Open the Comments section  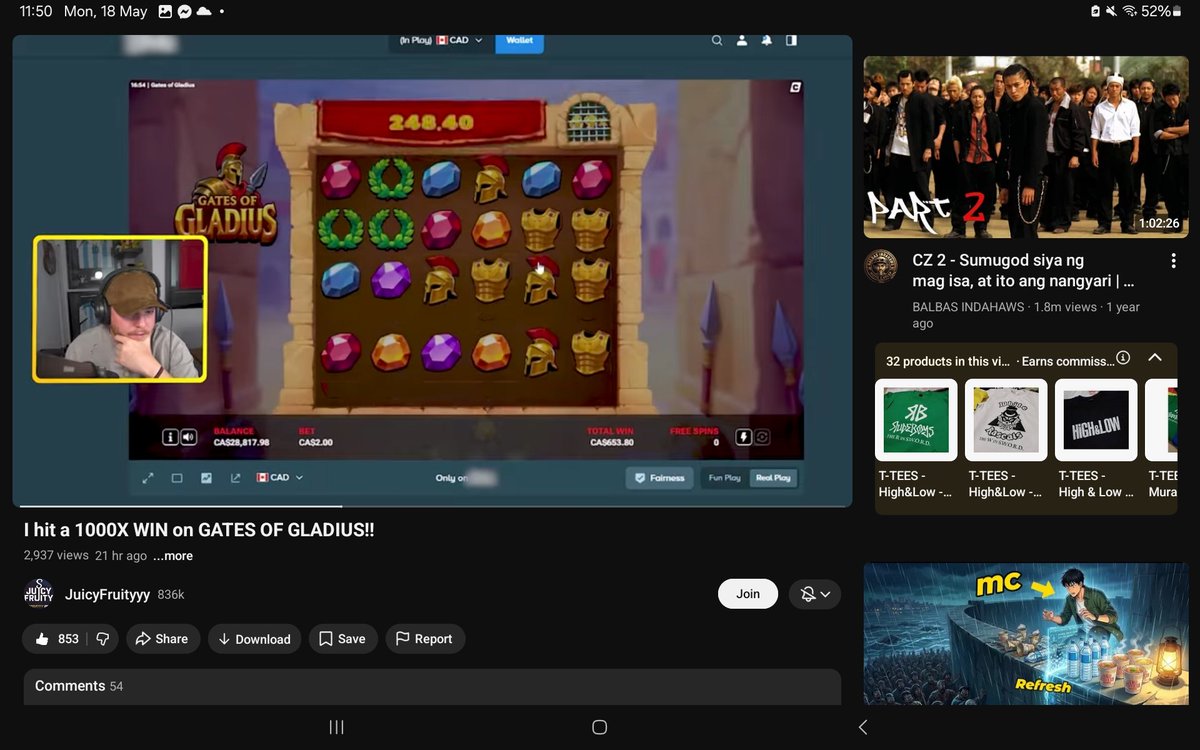click(432, 687)
